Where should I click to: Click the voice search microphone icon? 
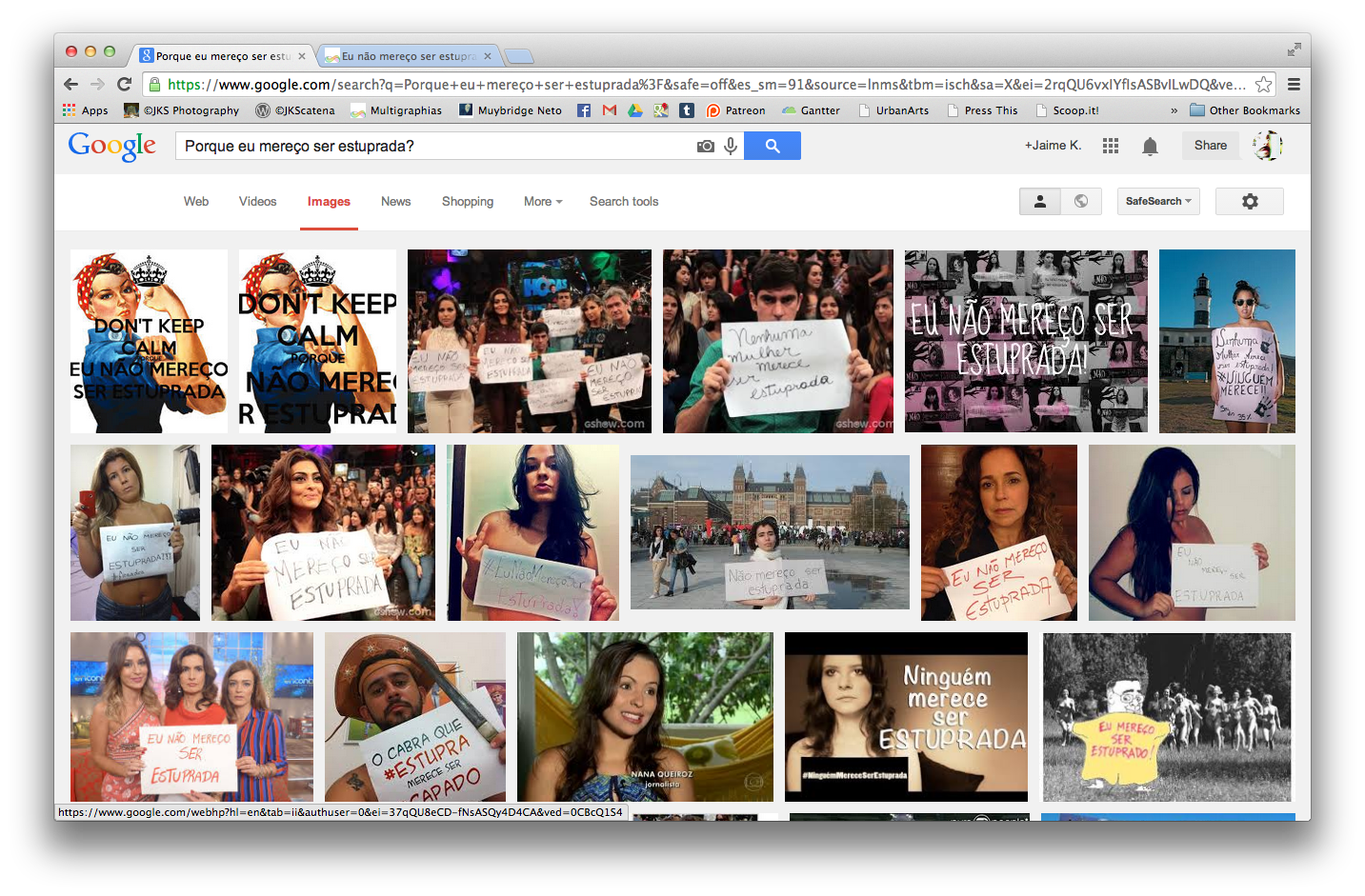(x=731, y=146)
